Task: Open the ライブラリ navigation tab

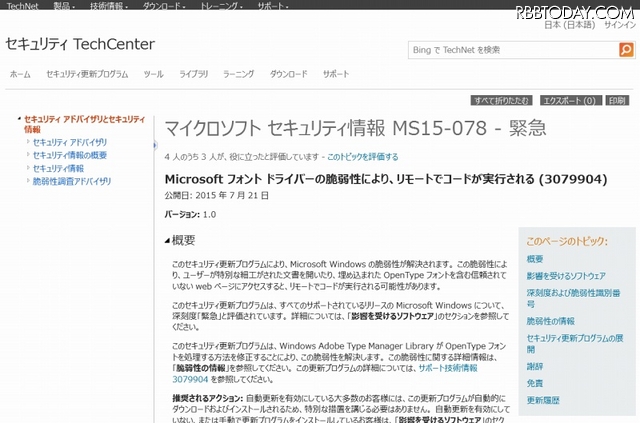Action: 193,74
